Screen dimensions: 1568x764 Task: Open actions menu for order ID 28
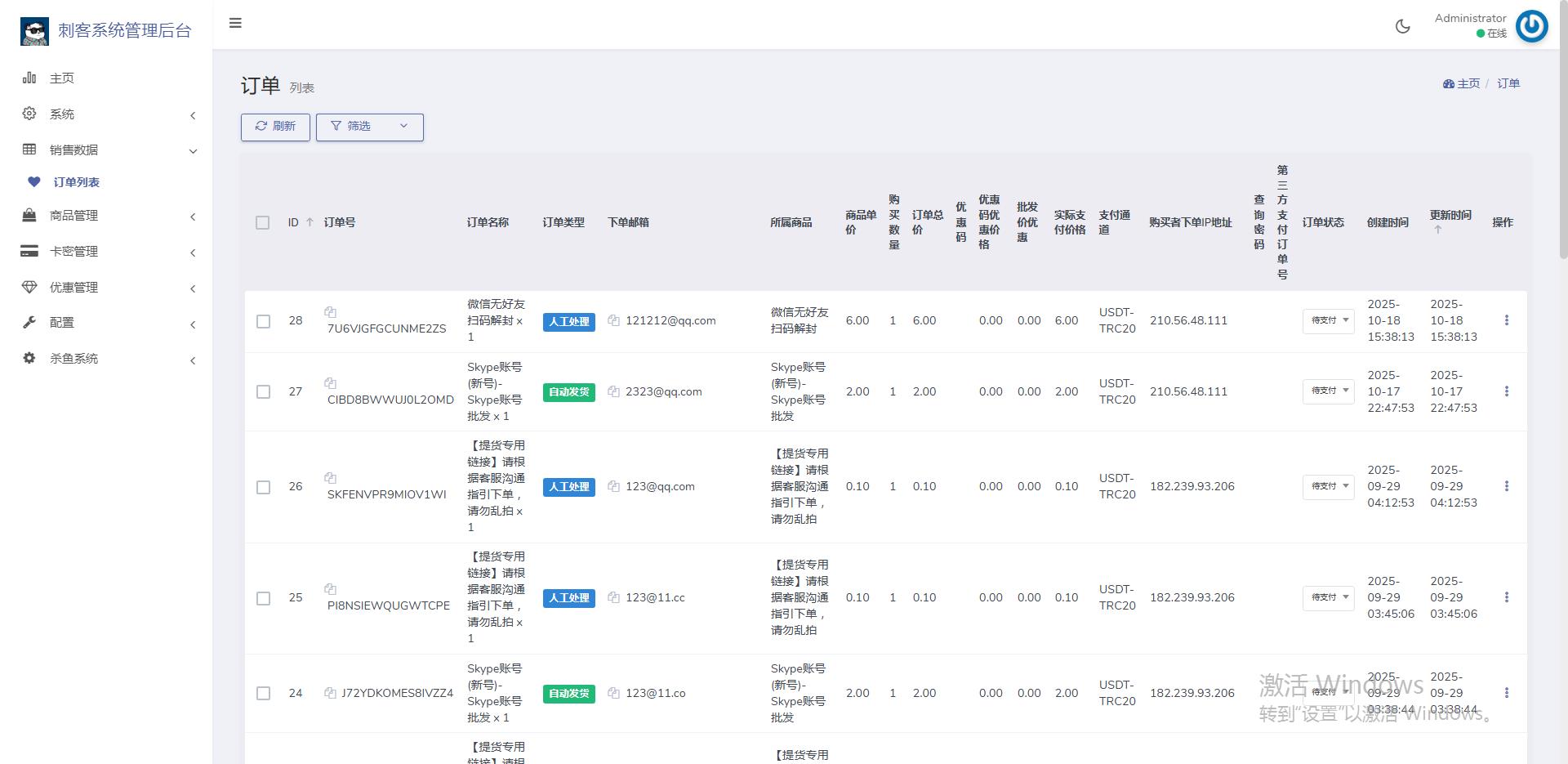[x=1506, y=320]
